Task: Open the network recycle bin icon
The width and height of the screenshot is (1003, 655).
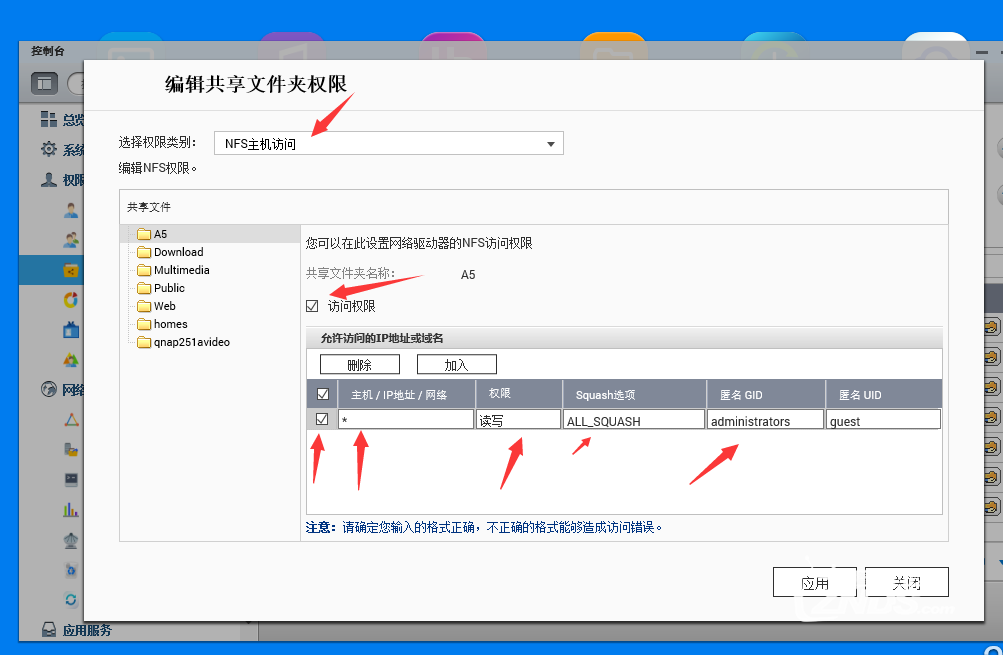Action: pyautogui.click(x=71, y=570)
